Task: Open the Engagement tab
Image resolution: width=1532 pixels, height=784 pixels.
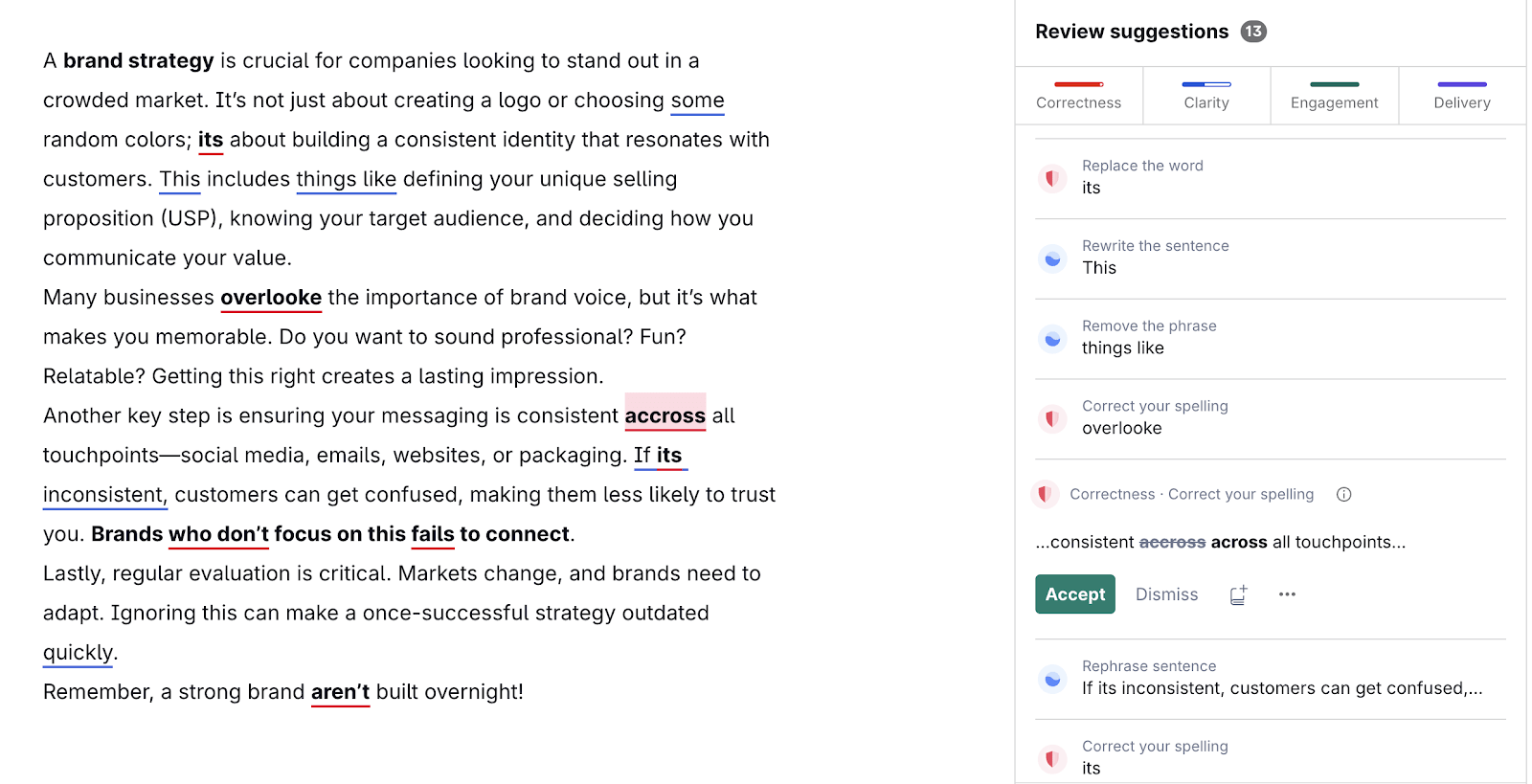Action: (1334, 96)
